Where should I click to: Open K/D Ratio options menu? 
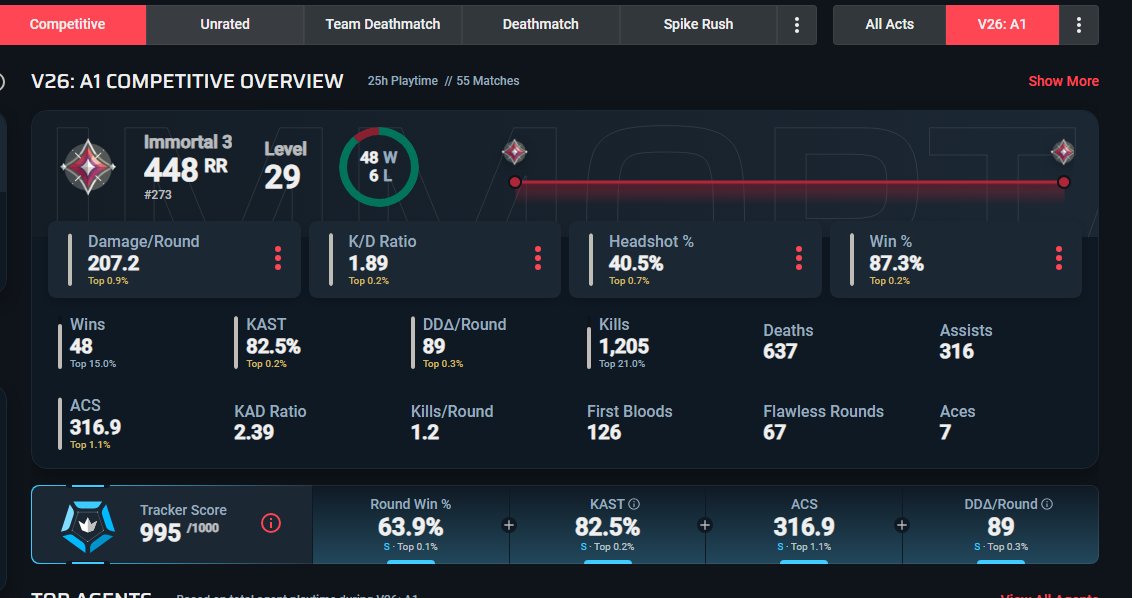[538, 259]
